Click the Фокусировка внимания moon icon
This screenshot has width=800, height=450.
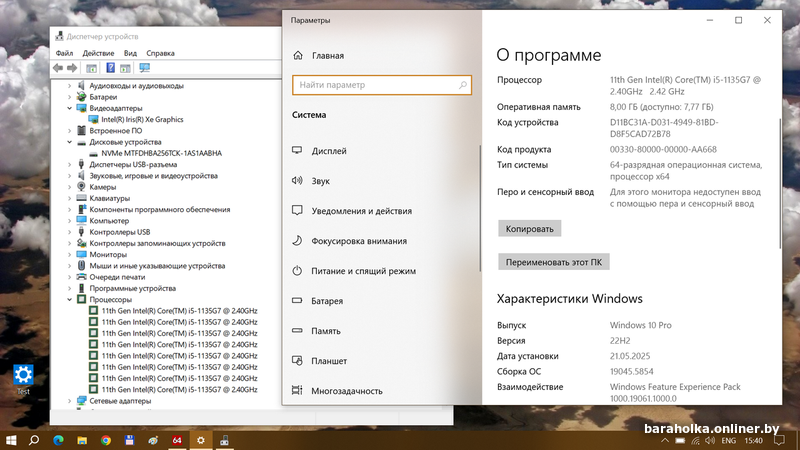click(297, 240)
